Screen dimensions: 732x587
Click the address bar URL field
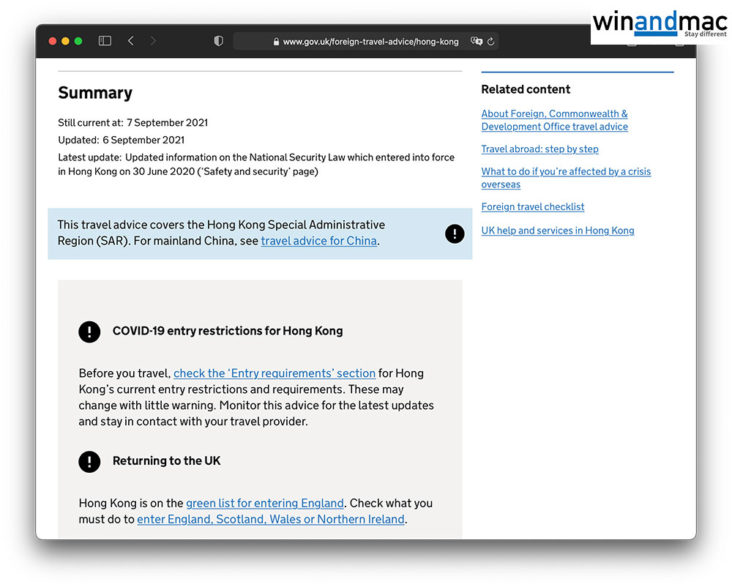click(x=370, y=42)
